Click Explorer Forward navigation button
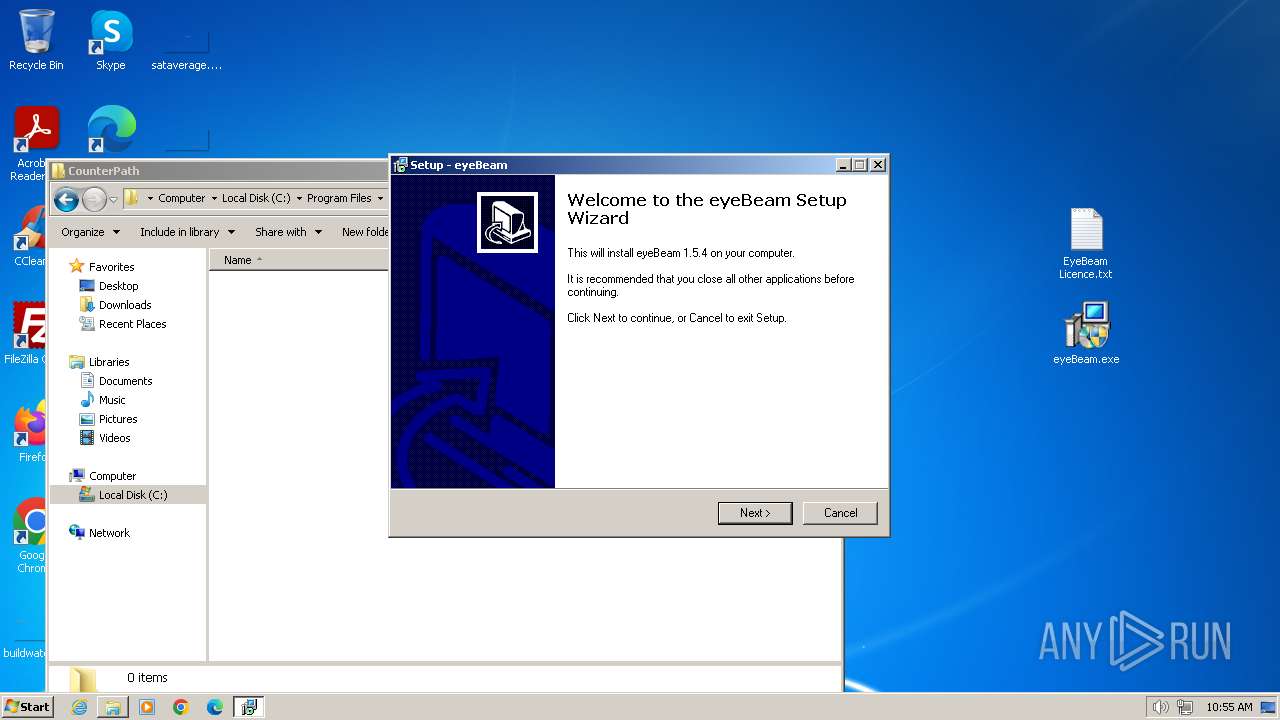The image size is (1280, 720). point(94,199)
